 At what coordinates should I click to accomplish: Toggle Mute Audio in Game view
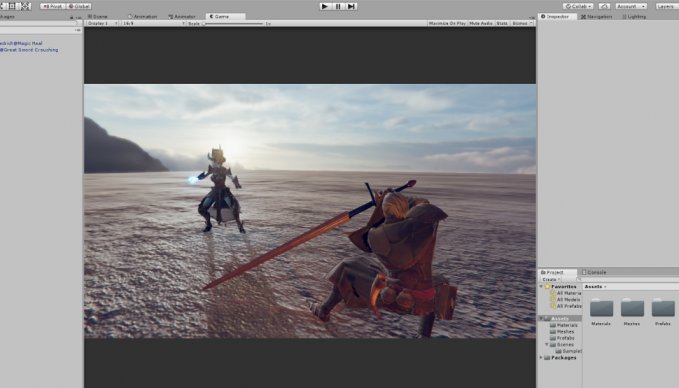click(481, 23)
